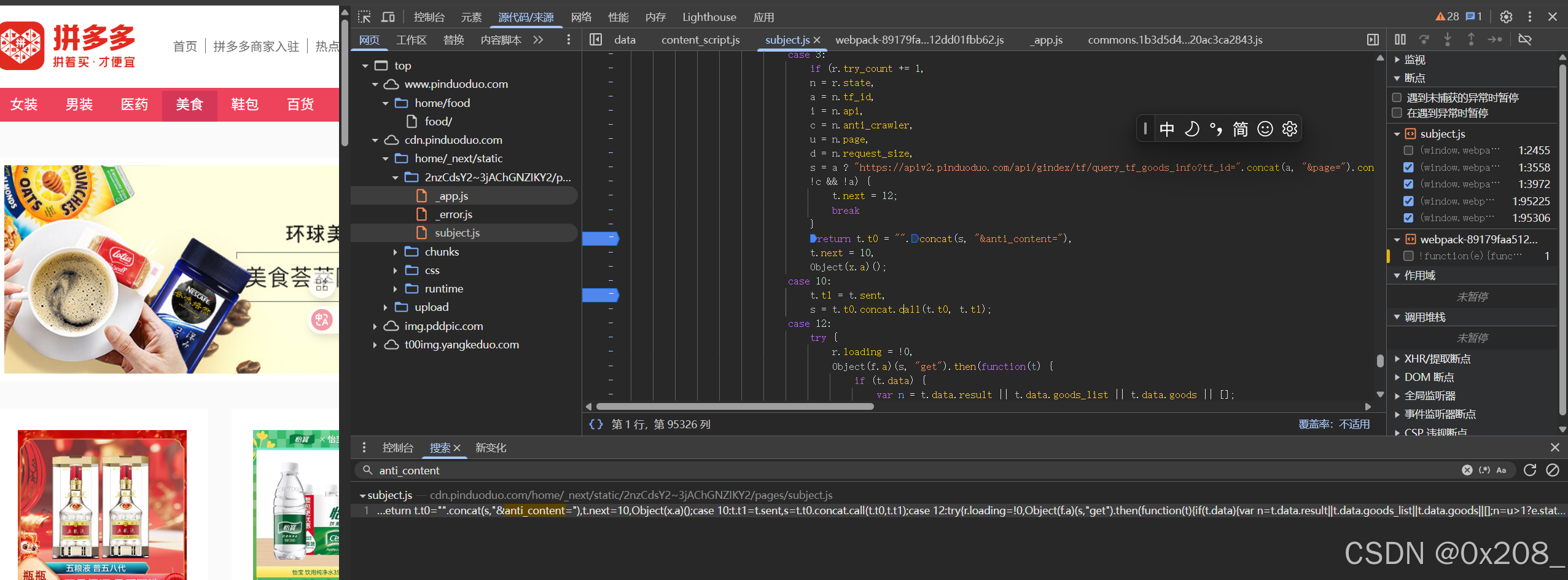Switch to webpack-89179fa js editor tab

click(x=919, y=40)
